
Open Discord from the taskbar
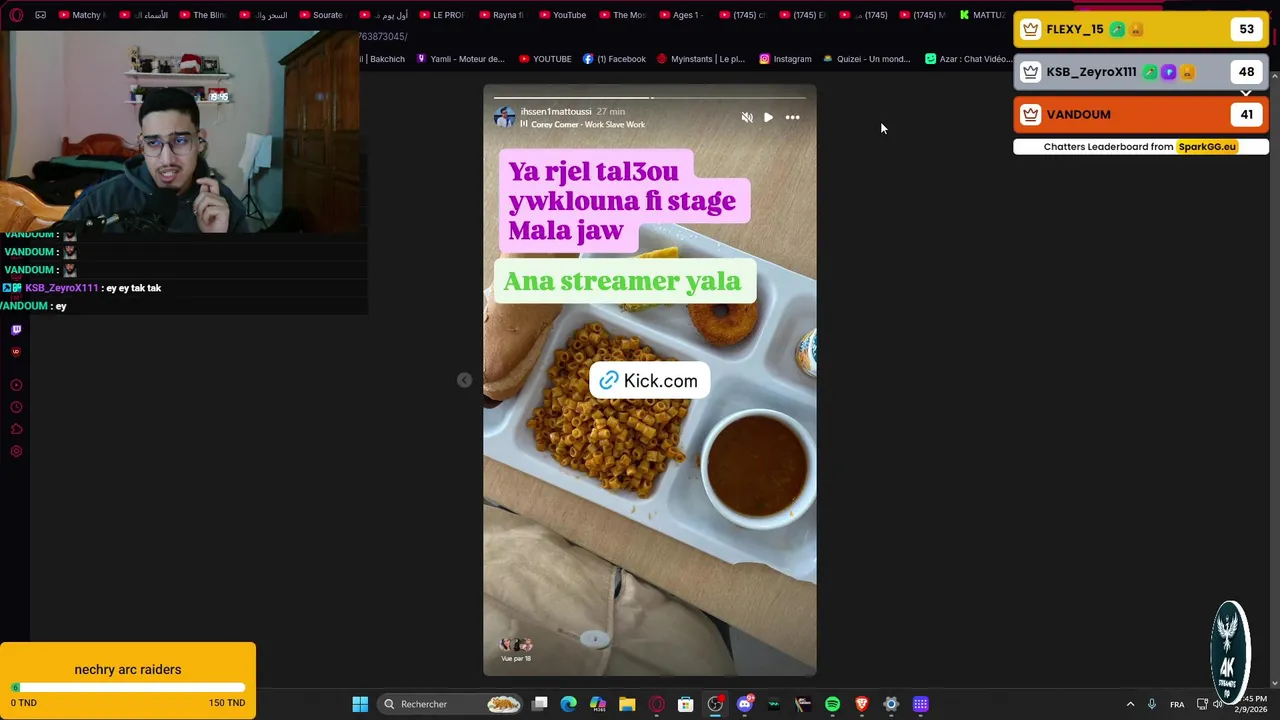click(744, 704)
